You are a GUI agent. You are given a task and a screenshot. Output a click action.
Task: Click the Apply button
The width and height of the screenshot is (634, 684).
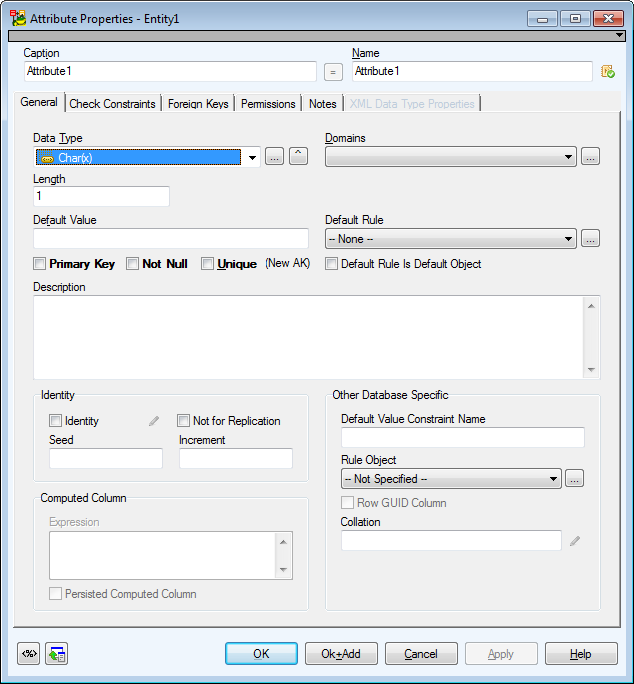tap(501, 653)
